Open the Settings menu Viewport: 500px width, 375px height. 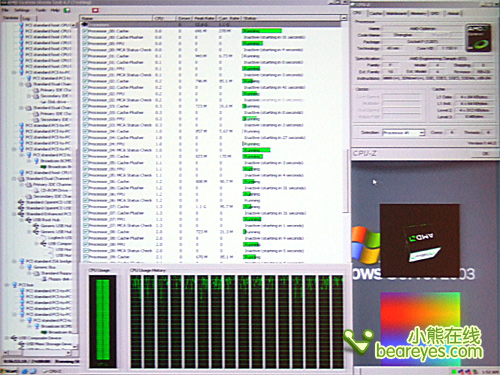point(21,10)
